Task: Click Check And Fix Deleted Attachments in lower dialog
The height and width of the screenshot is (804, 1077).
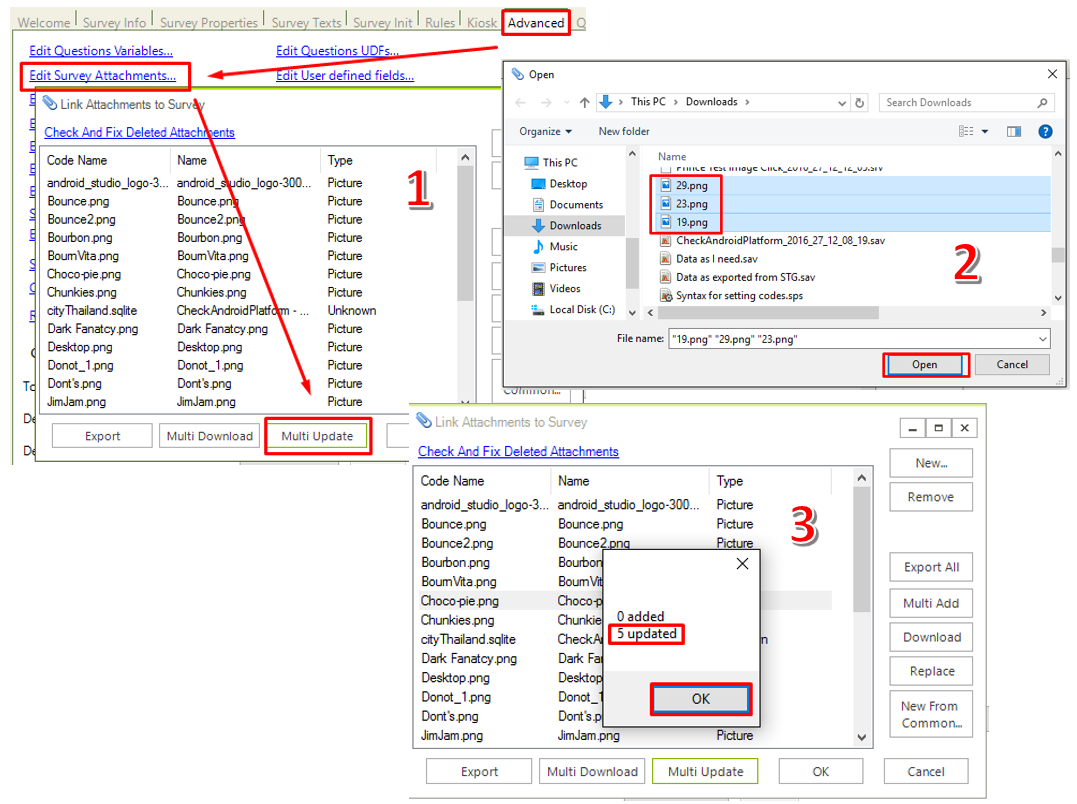Action: click(519, 451)
